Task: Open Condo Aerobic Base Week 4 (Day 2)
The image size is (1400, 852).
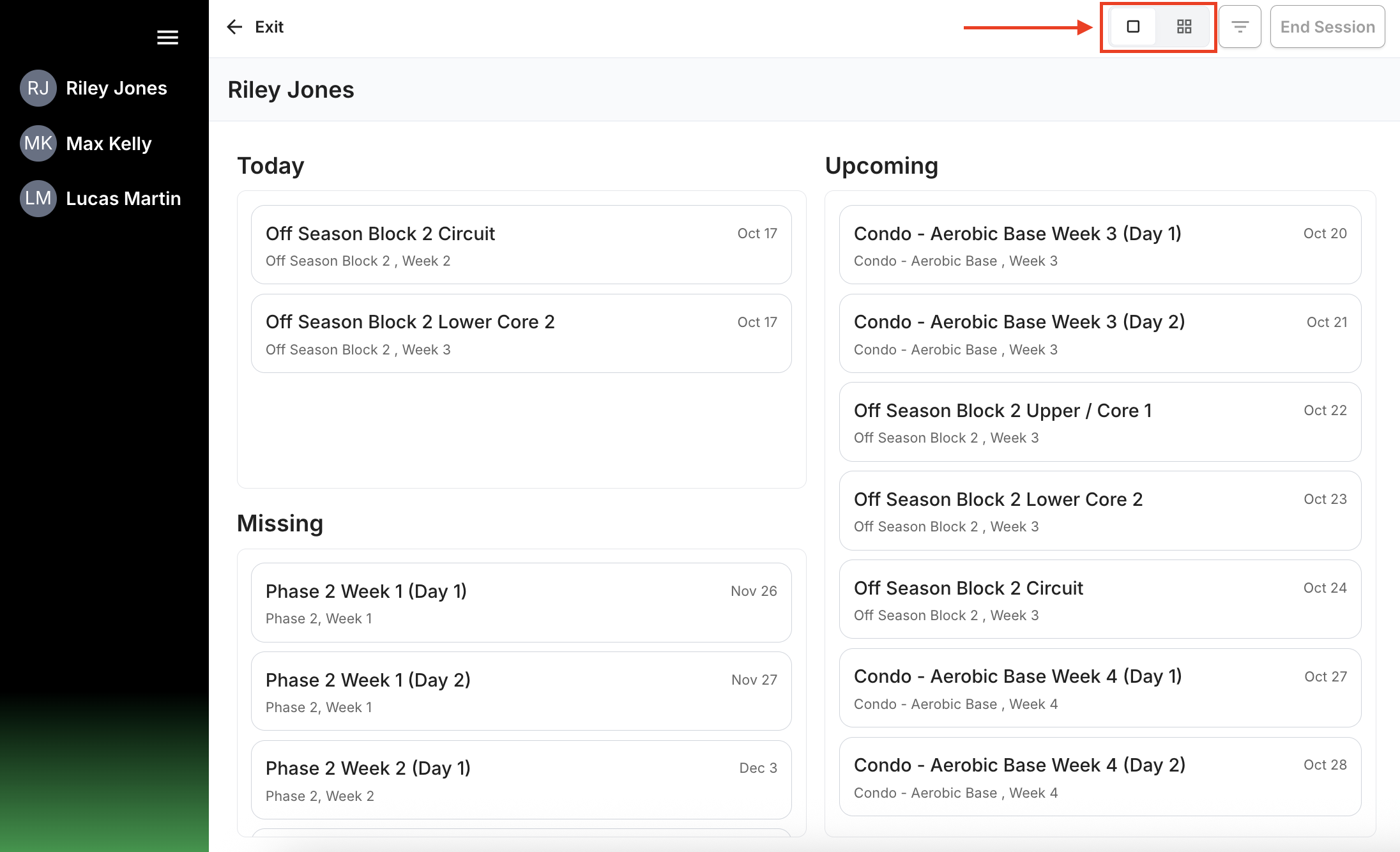Action: (x=1100, y=777)
